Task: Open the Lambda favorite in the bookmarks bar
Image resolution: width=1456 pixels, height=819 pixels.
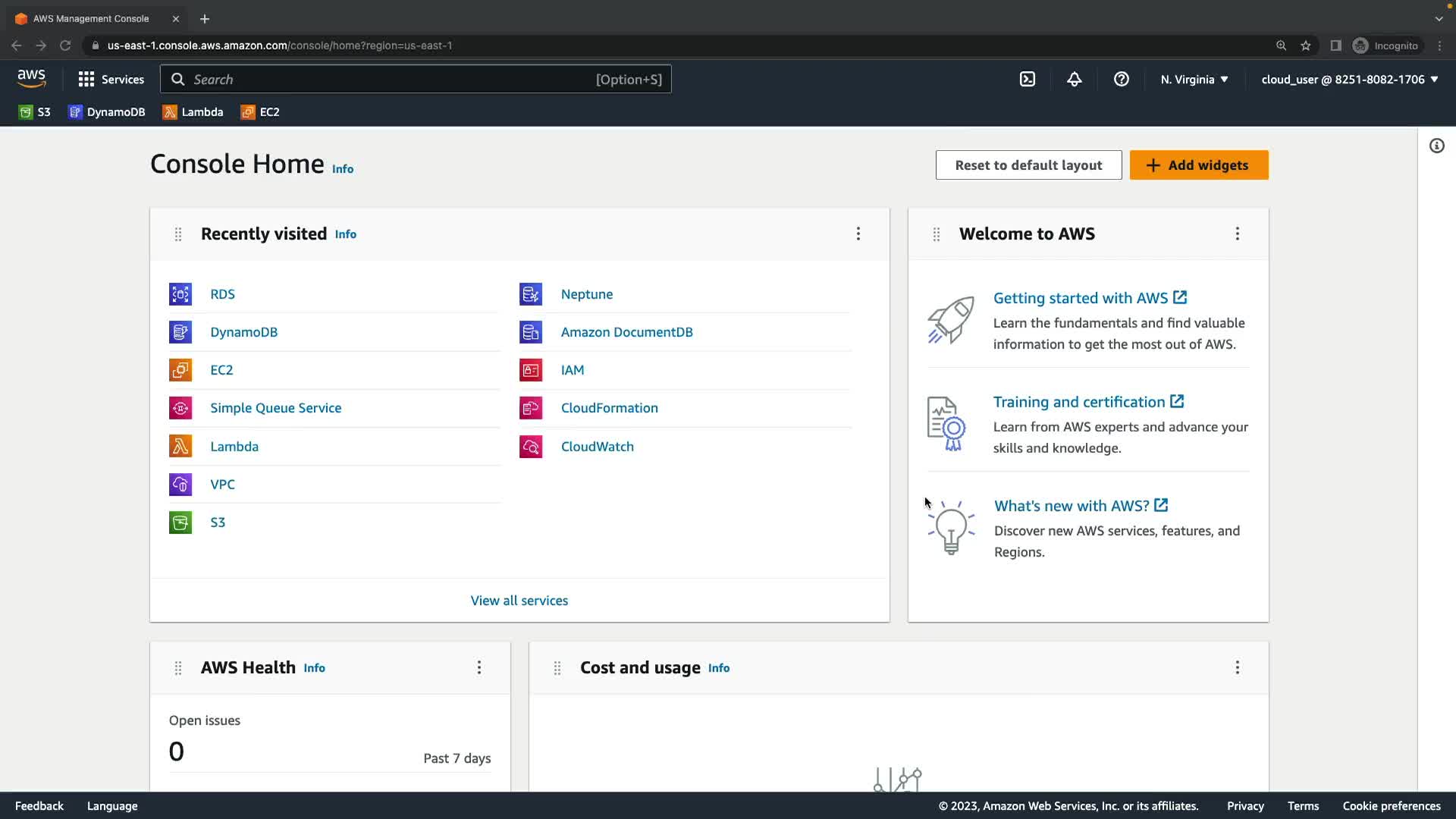Action: (193, 112)
